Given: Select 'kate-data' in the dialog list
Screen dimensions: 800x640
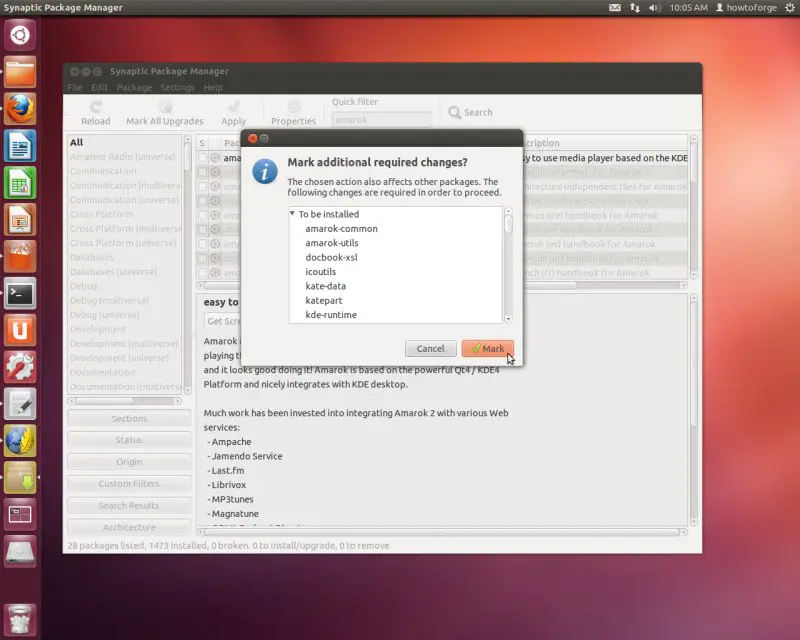Looking at the screenshot, I should 326,286.
